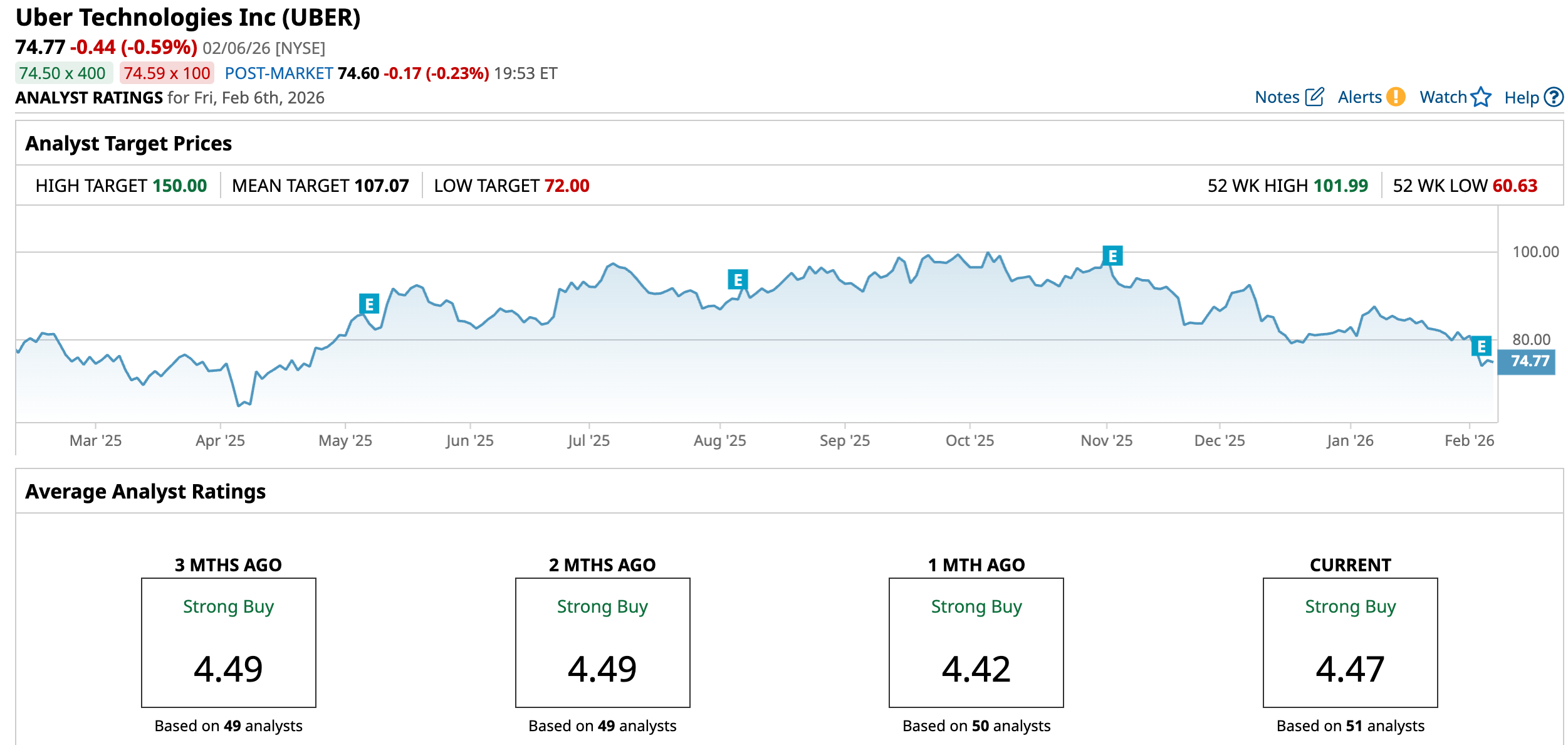Click the Watch link text

pyautogui.click(x=1443, y=97)
